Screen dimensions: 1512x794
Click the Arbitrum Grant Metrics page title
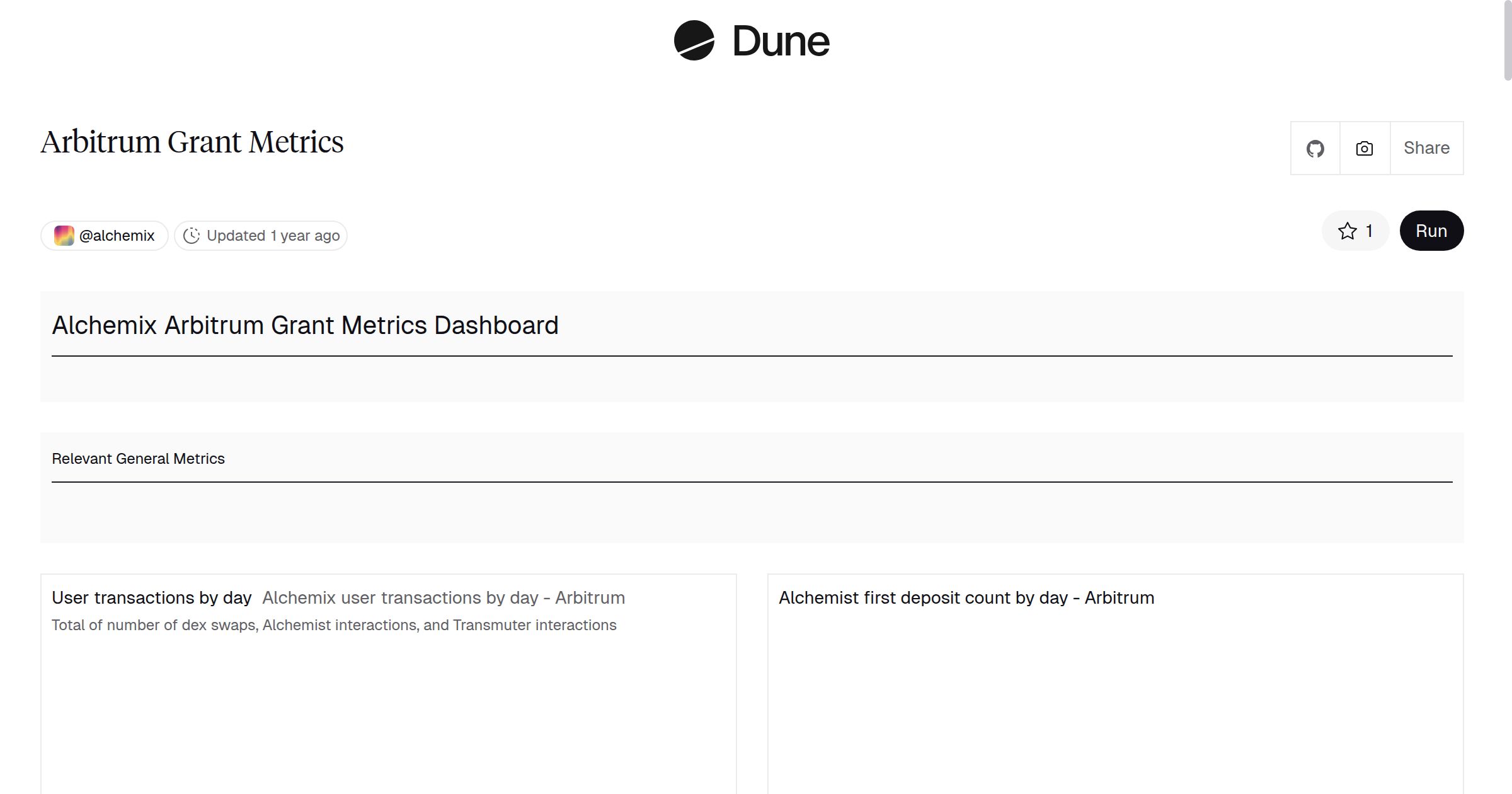point(192,142)
